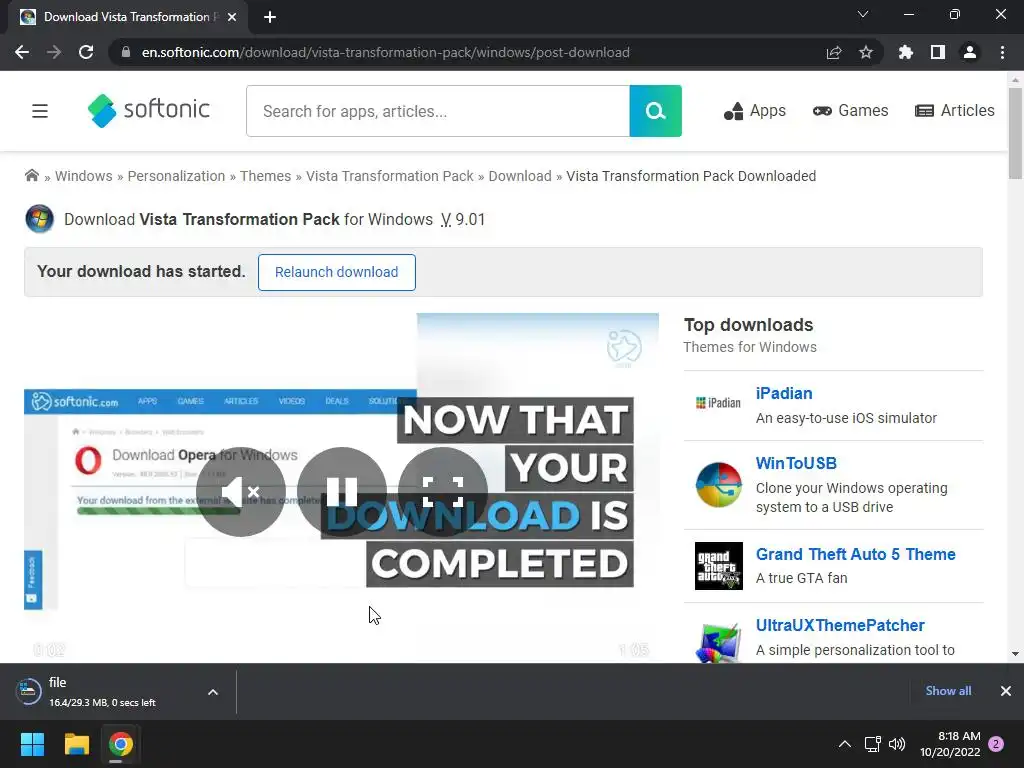Pause the video playback
The width and height of the screenshot is (1024, 768).
pyautogui.click(x=342, y=492)
